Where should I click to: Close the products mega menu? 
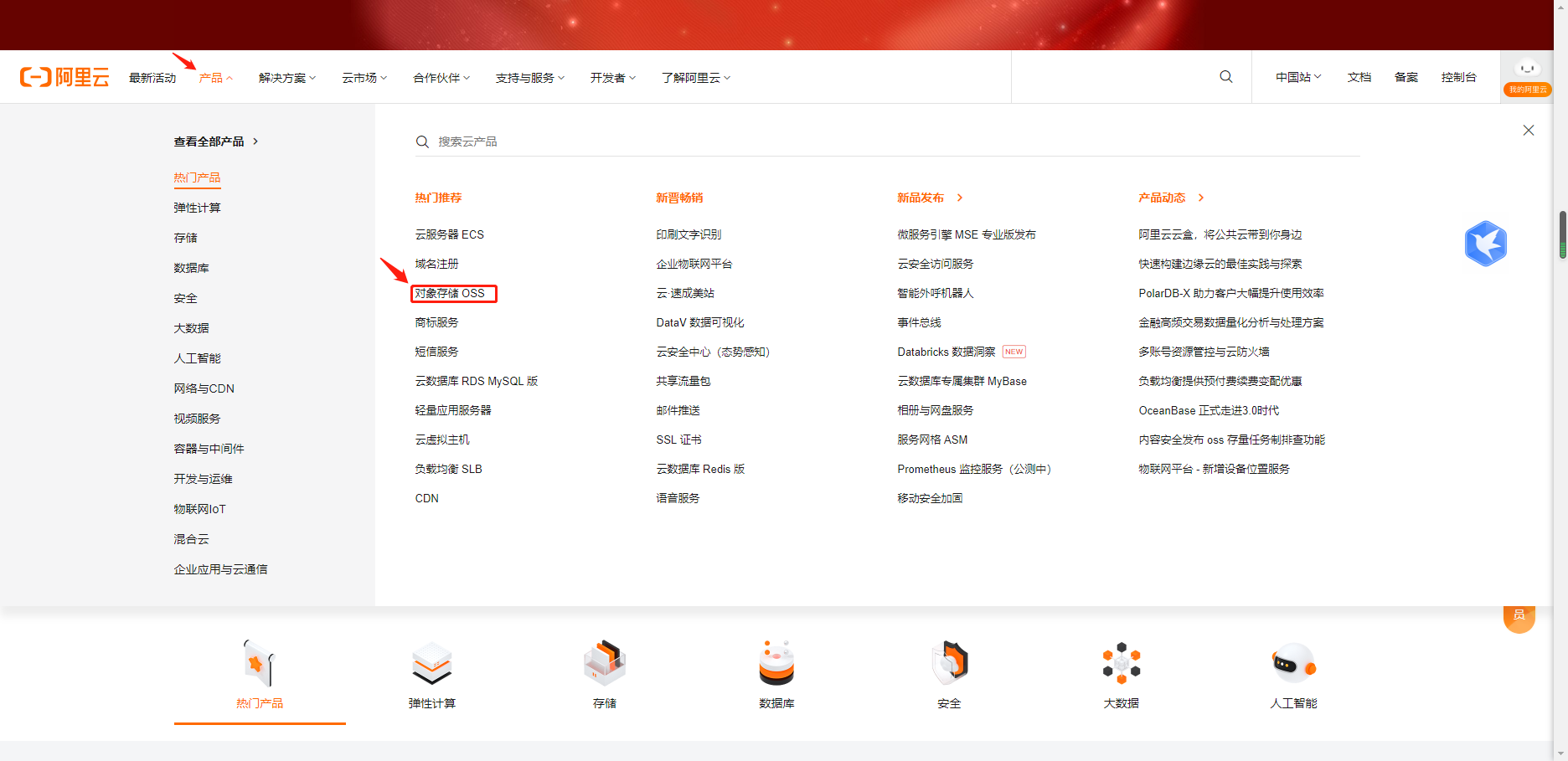[x=1529, y=131]
